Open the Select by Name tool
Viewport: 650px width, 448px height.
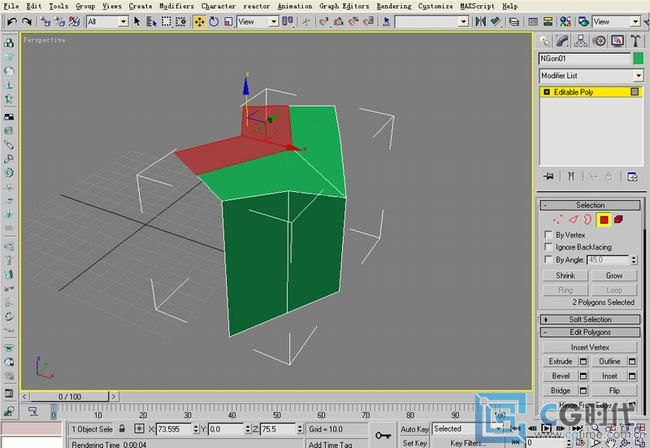(x=151, y=21)
